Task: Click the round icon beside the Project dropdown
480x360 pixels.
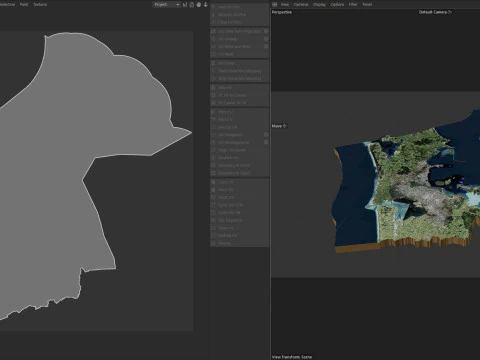Action: [x=199, y=4]
